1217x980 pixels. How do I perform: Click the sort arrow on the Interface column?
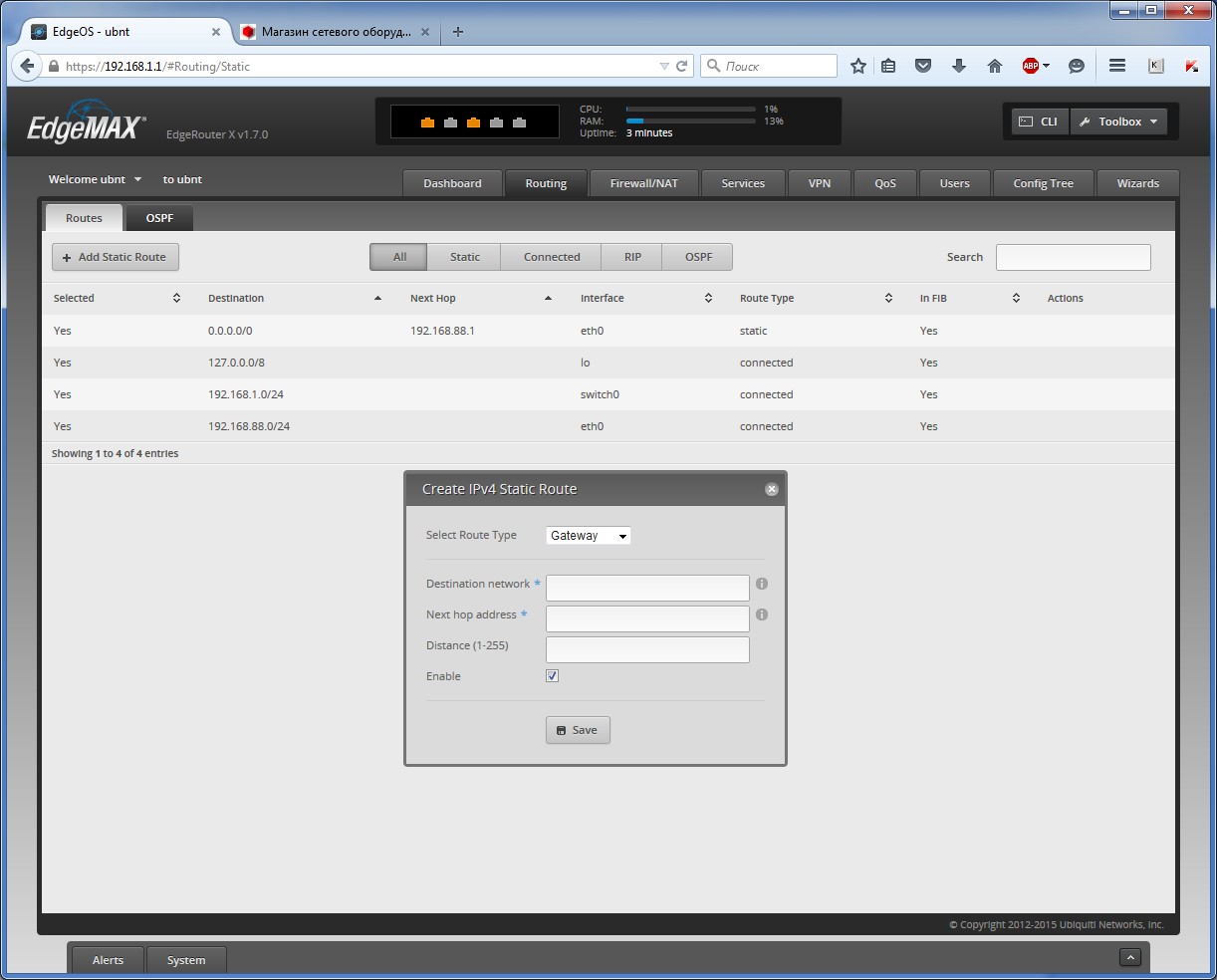click(x=708, y=298)
